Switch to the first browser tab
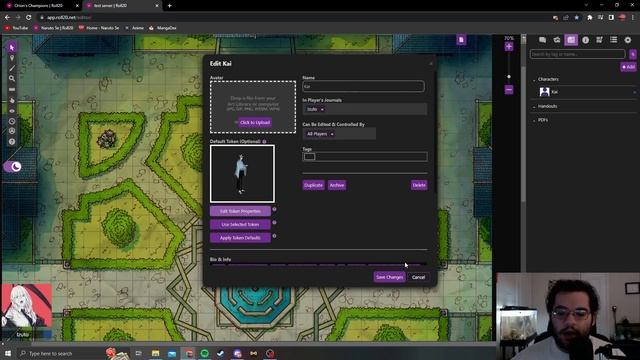Image resolution: width=640 pixels, height=360 pixels. pos(41,6)
